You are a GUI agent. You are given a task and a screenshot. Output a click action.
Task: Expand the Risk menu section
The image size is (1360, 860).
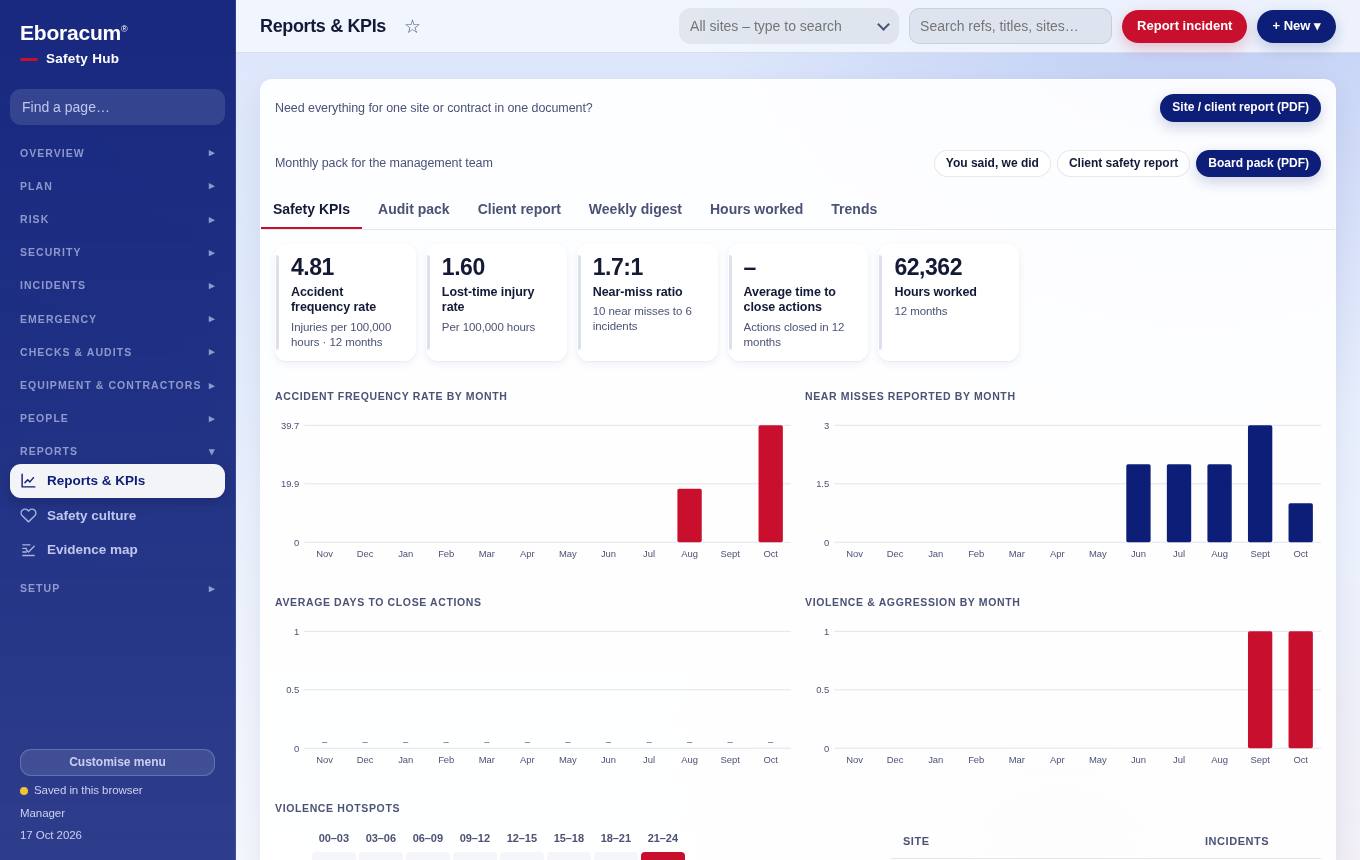(118, 219)
